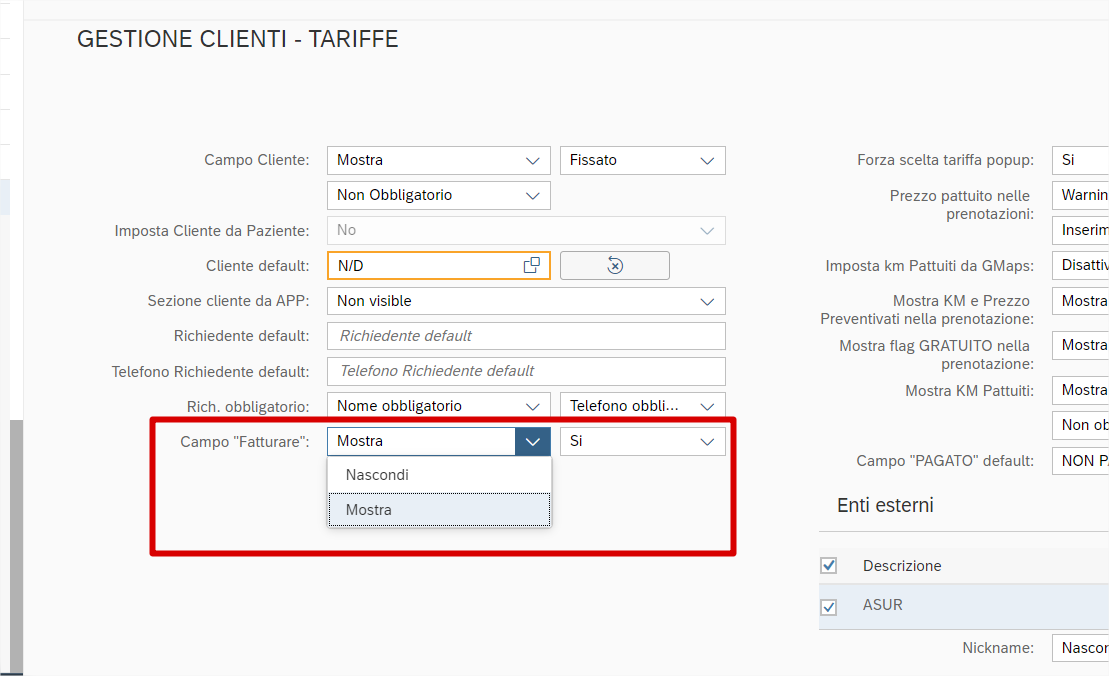Click the reset Cliente default button

pyautogui.click(x=614, y=265)
